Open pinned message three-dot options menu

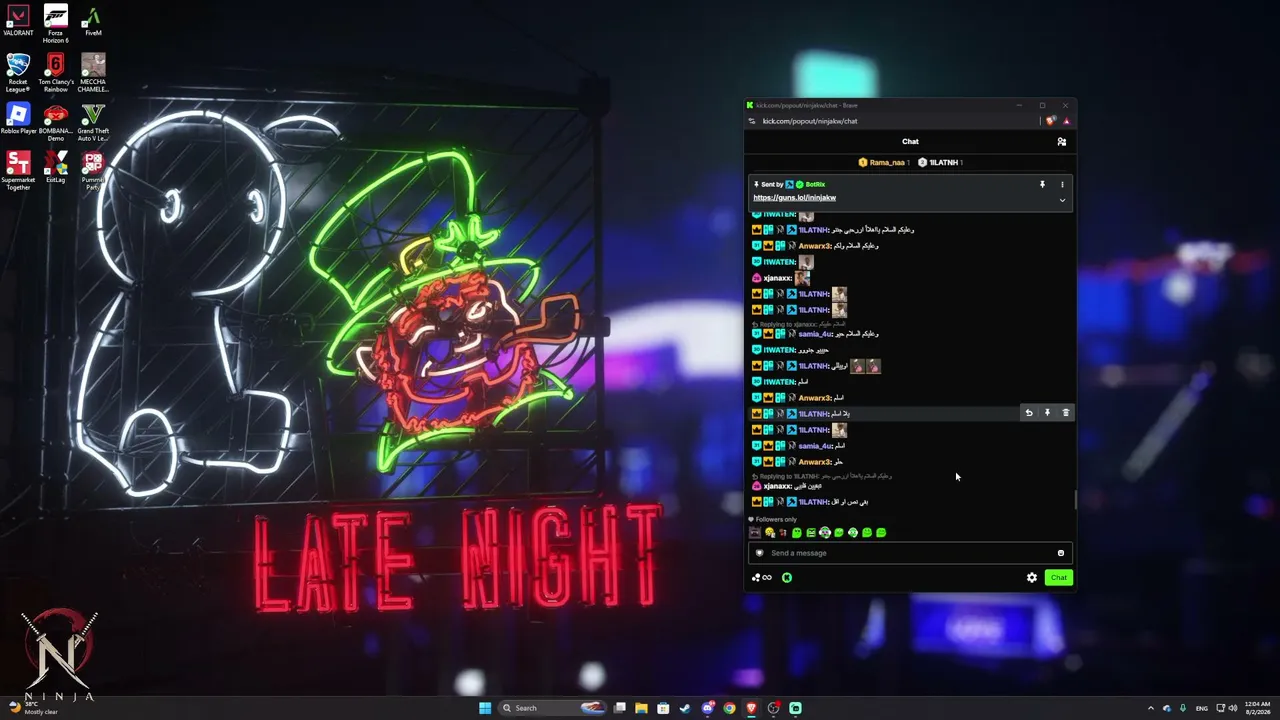coord(1062,184)
